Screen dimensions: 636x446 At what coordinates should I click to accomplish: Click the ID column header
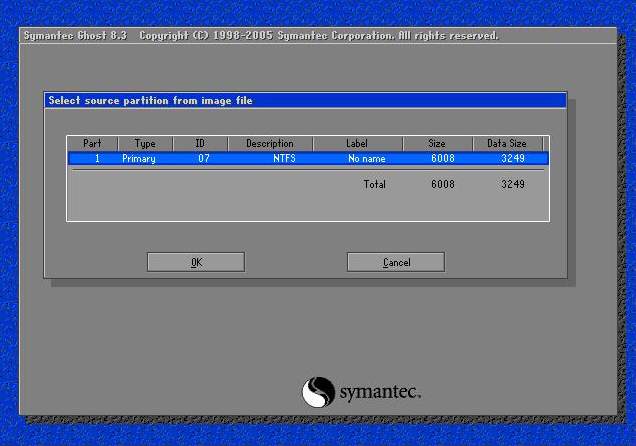[x=200, y=144]
